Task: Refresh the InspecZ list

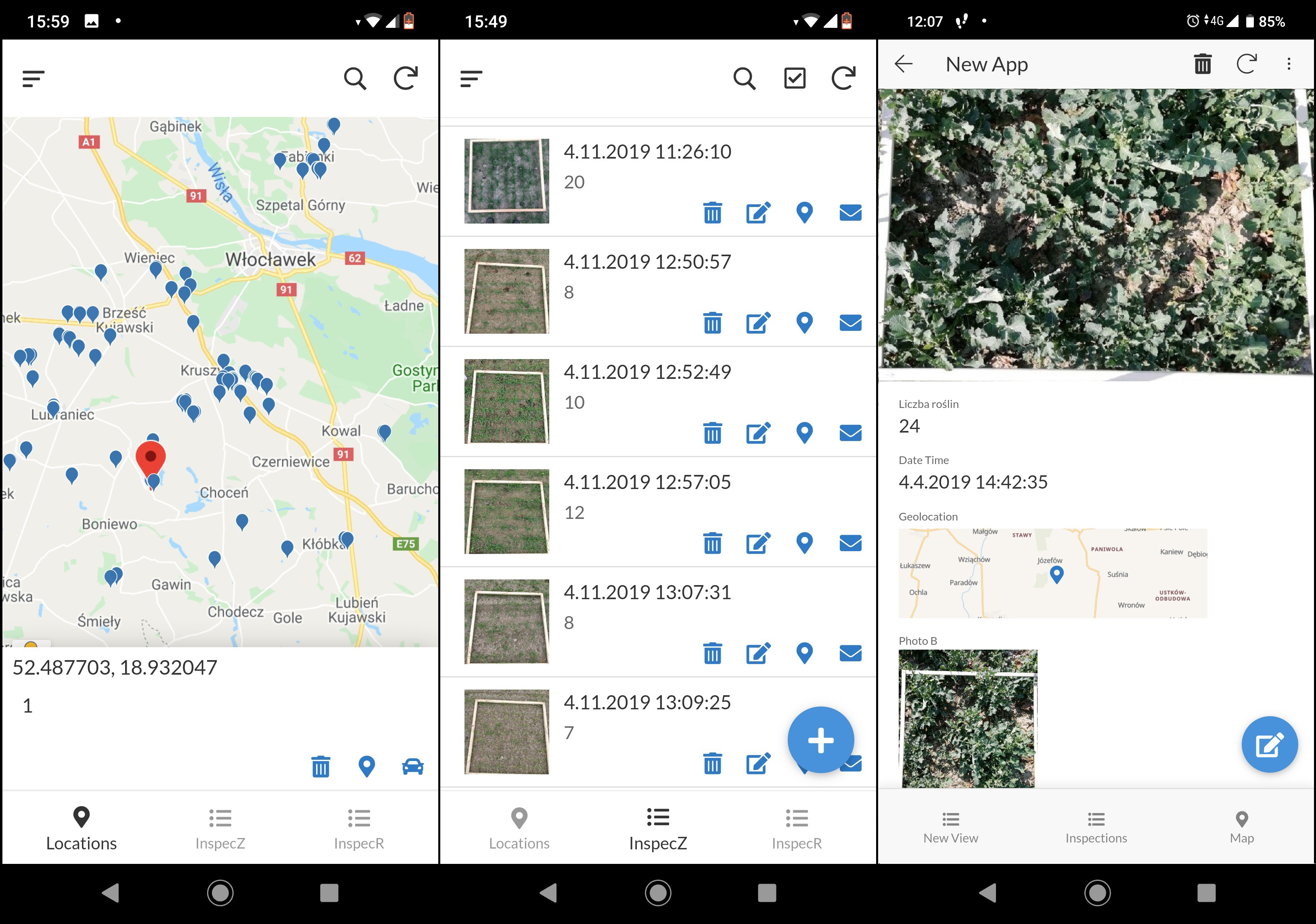Action: pyautogui.click(x=843, y=79)
